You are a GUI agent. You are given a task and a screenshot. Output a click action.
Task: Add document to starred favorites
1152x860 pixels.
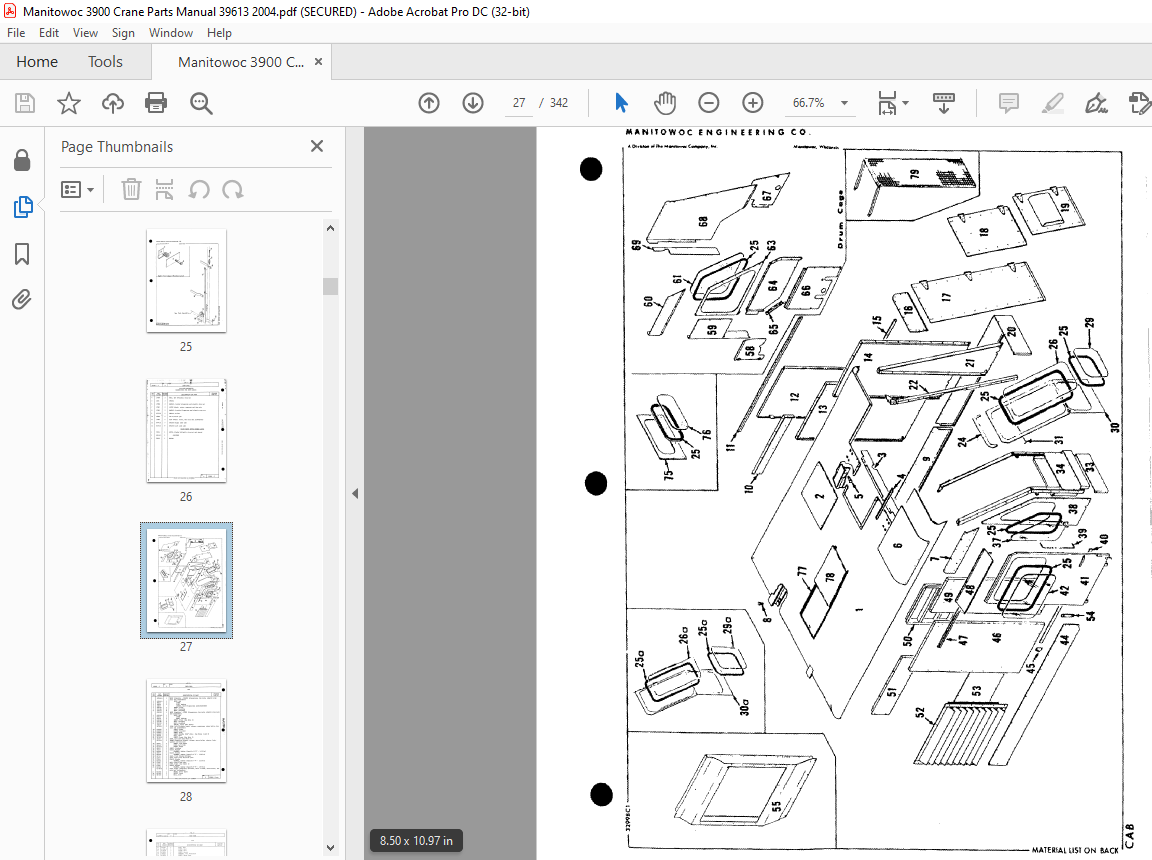pyautogui.click(x=69, y=103)
